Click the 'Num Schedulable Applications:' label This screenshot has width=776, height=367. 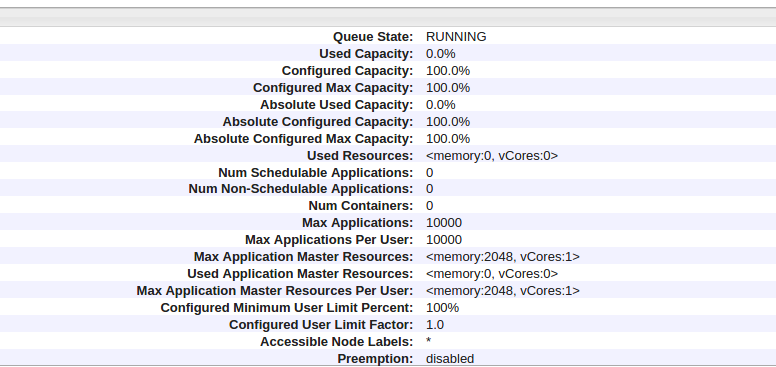pyautogui.click(x=315, y=173)
